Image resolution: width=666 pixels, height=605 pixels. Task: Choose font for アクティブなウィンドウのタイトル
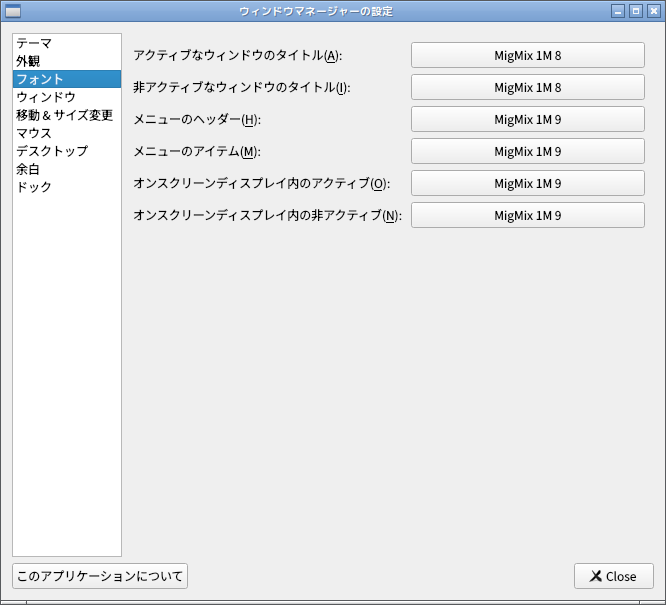528,55
